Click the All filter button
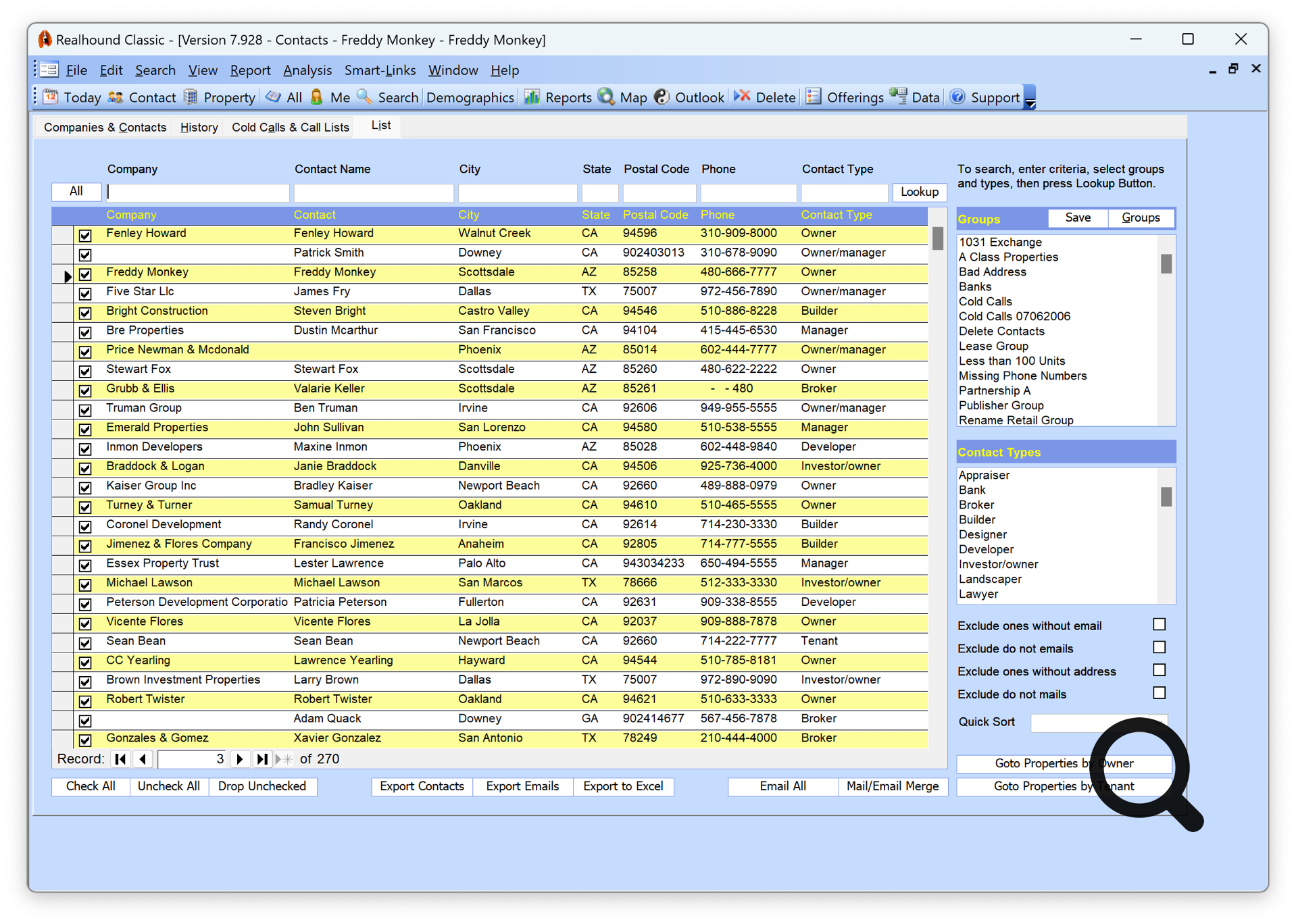 (76, 192)
